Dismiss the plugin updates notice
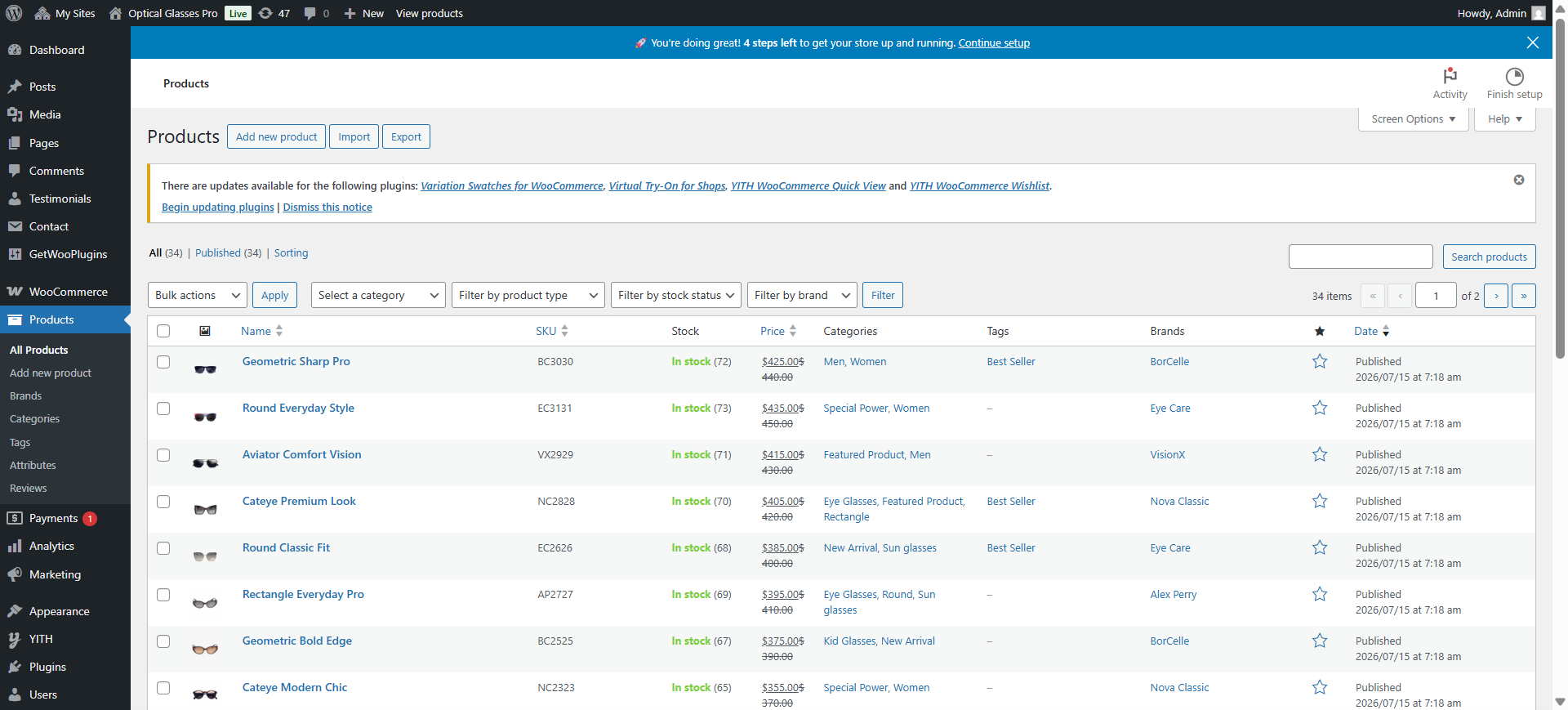The image size is (1568, 710). point(1519,180)
